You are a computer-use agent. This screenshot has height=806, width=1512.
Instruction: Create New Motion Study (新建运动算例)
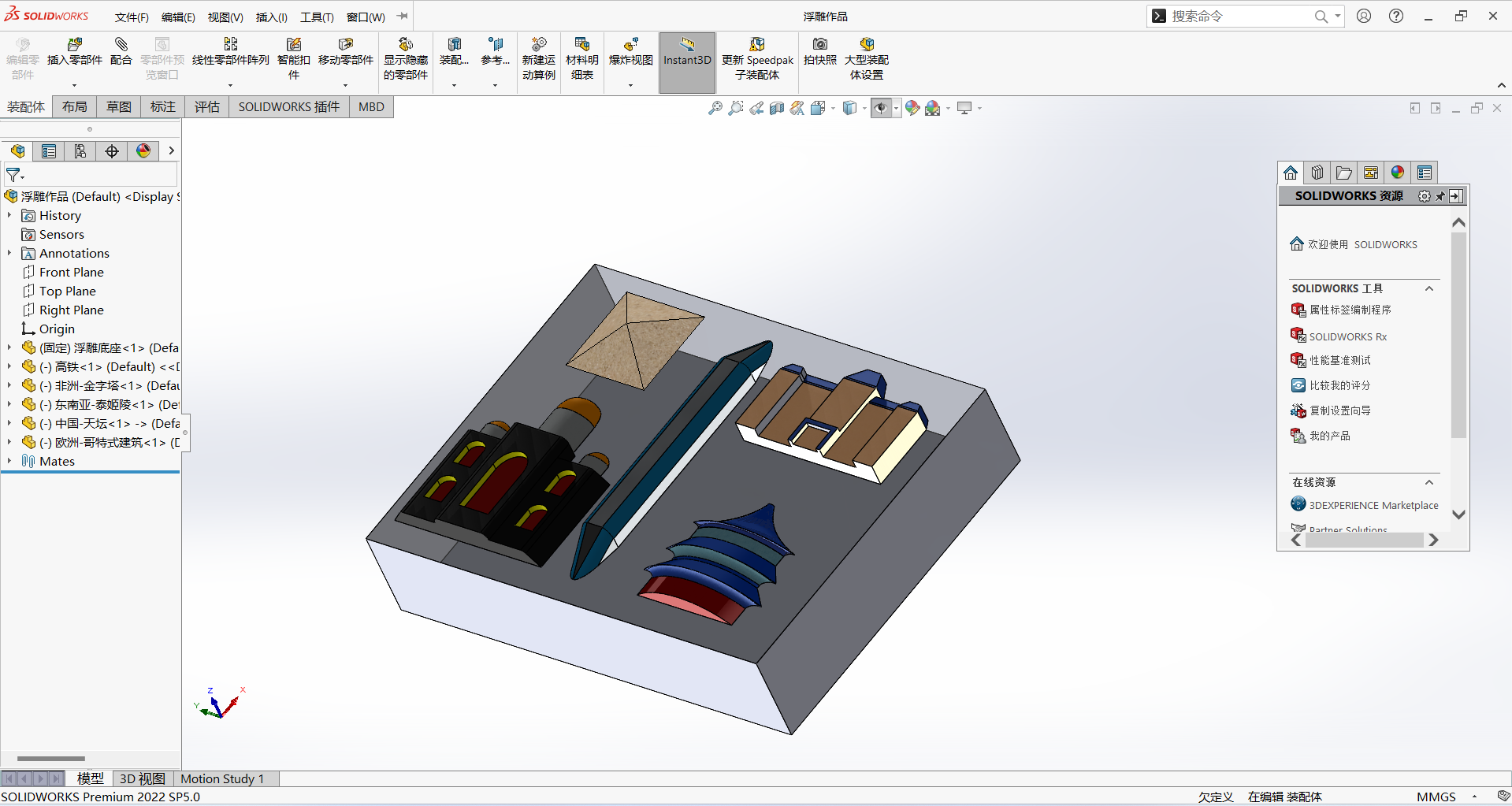[539, 59]
